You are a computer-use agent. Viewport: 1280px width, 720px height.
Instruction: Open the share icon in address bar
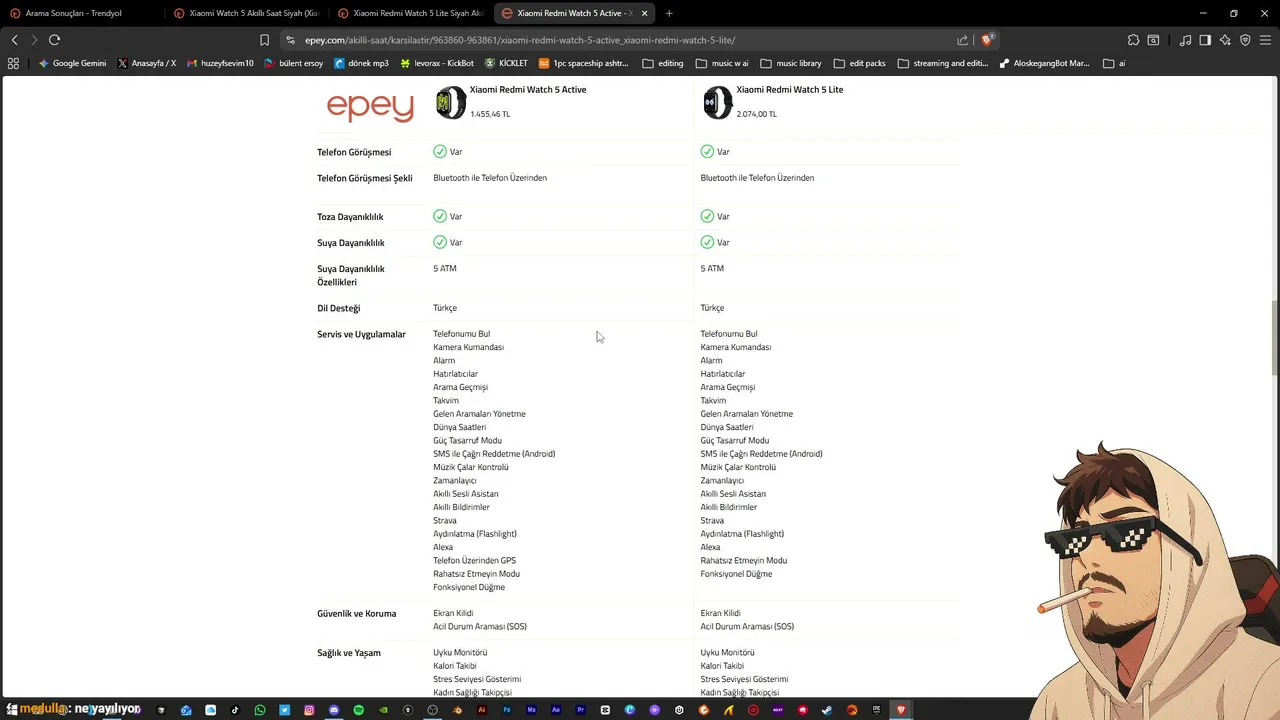(x=962, y=40)
